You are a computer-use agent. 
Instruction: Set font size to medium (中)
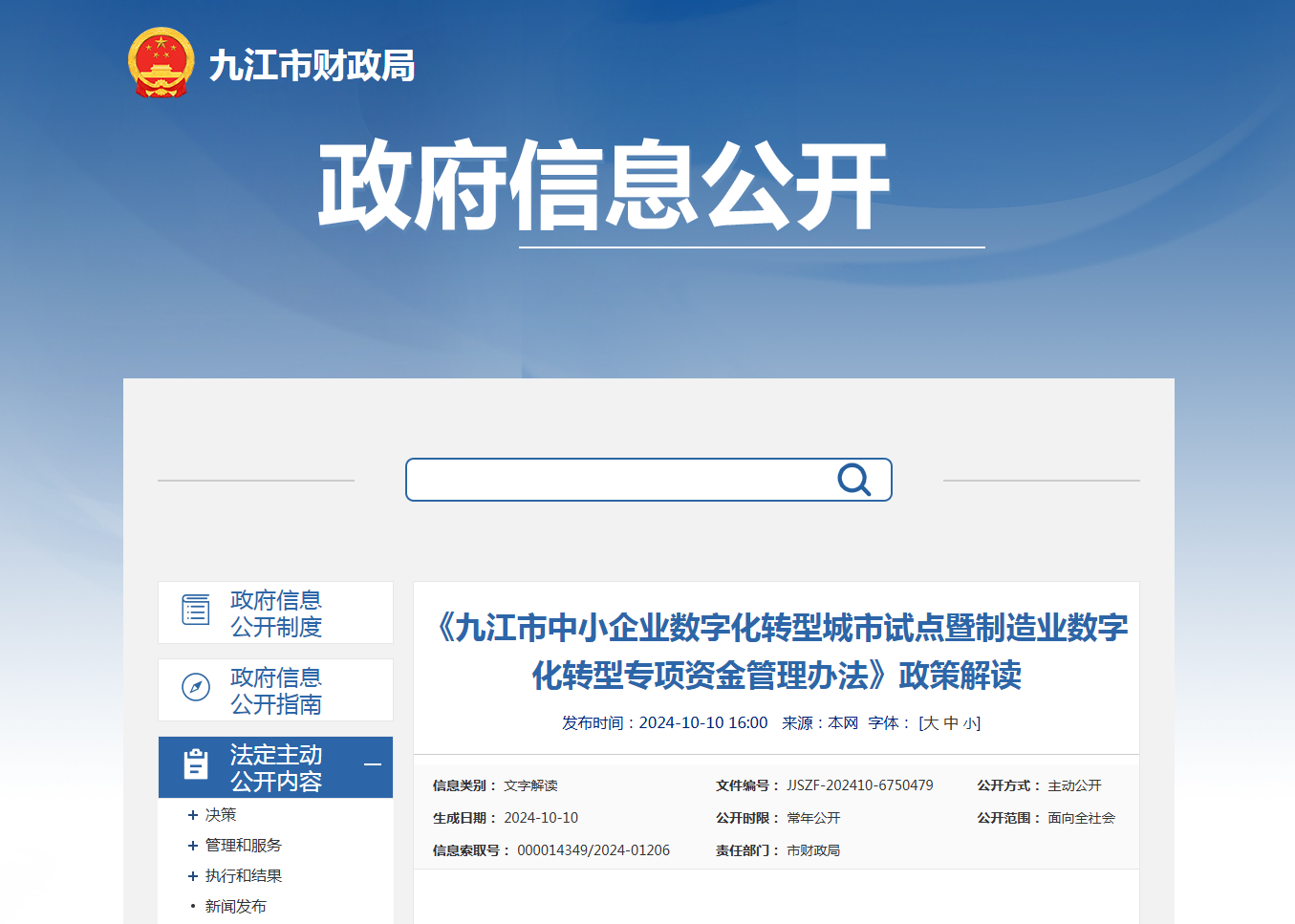[951, 723]
